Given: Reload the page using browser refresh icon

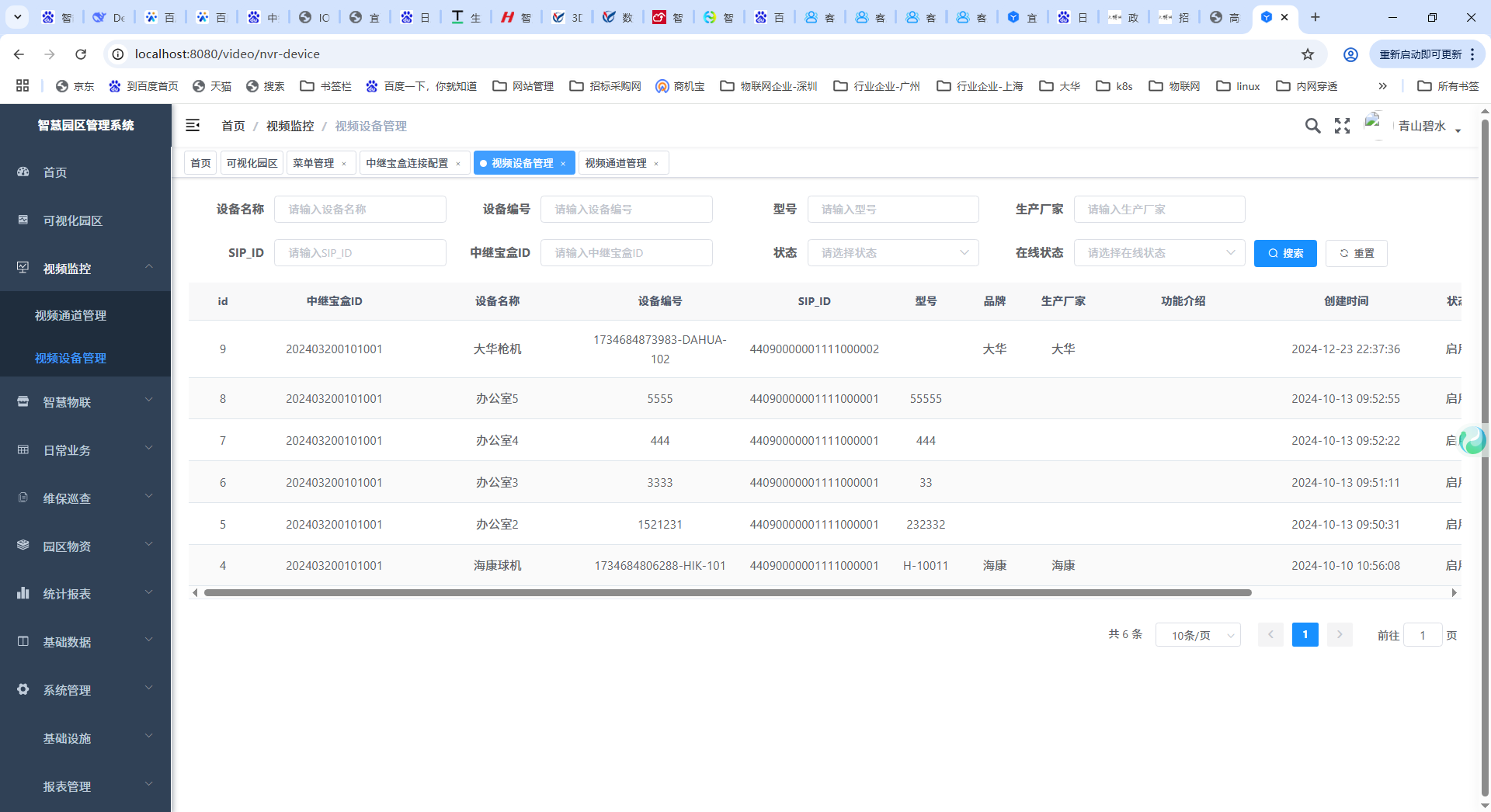Looking at the screenshot, I should coord(81,54).
